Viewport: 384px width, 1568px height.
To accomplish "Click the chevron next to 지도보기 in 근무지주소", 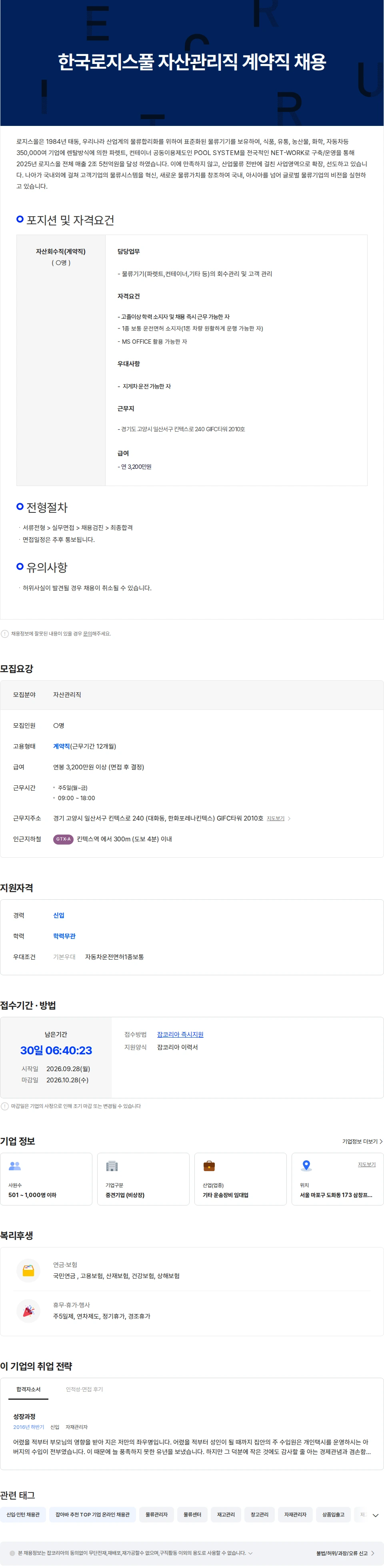I will [289, 819].
